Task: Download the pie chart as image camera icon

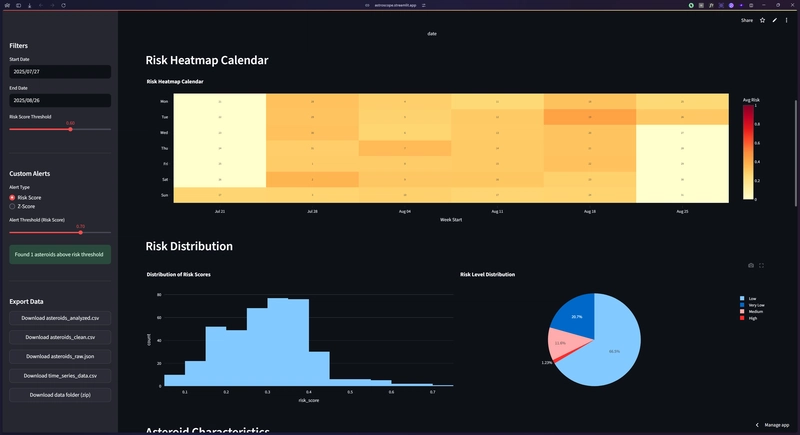Action: [751, 265]
